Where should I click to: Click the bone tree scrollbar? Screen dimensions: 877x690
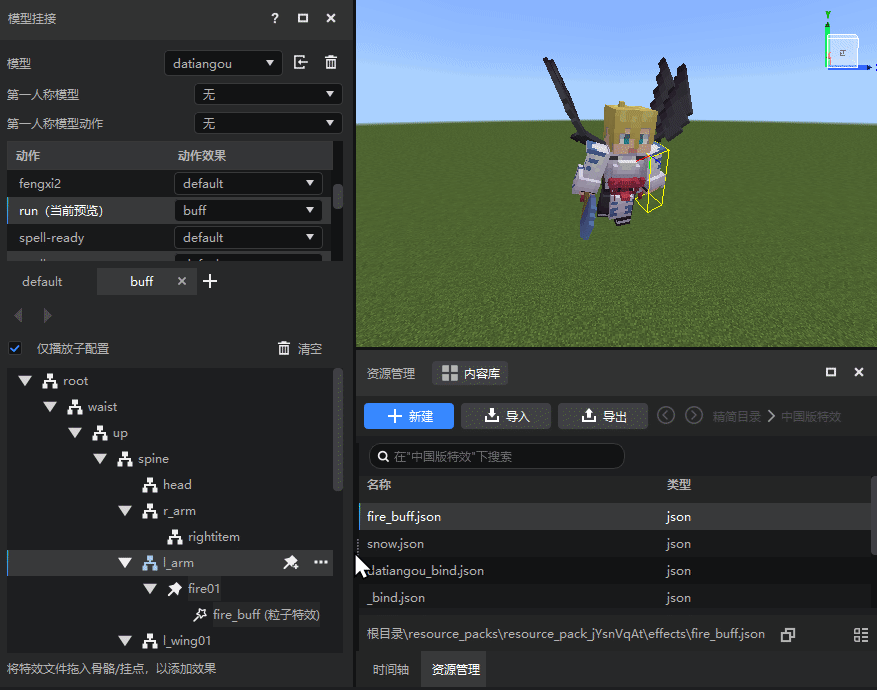pyautogui.click(x=338, y=429)
